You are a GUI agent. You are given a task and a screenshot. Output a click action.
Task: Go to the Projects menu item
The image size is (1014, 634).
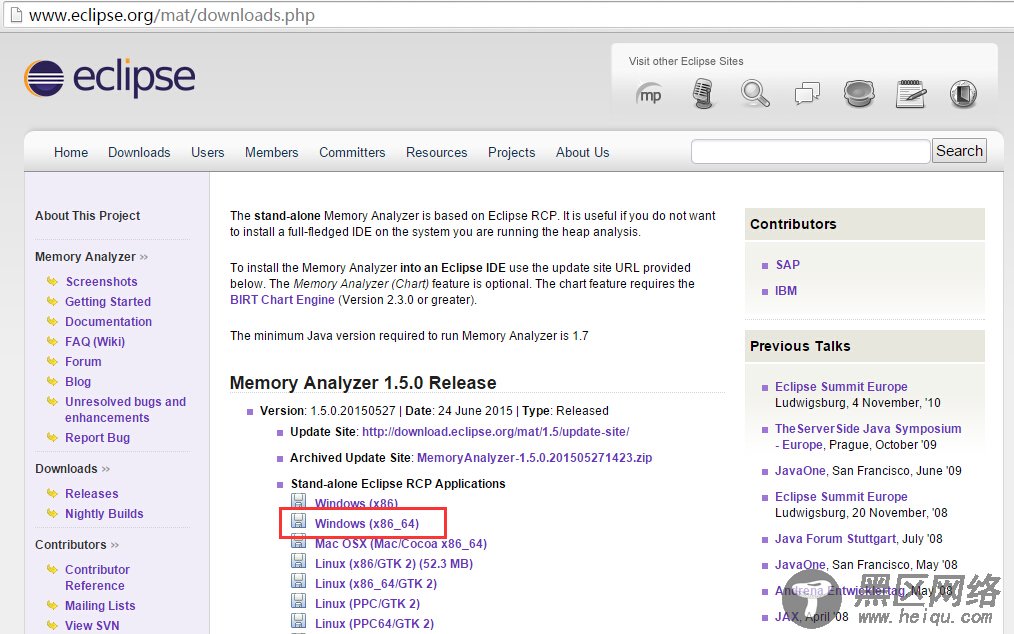[x=512, y=153]
